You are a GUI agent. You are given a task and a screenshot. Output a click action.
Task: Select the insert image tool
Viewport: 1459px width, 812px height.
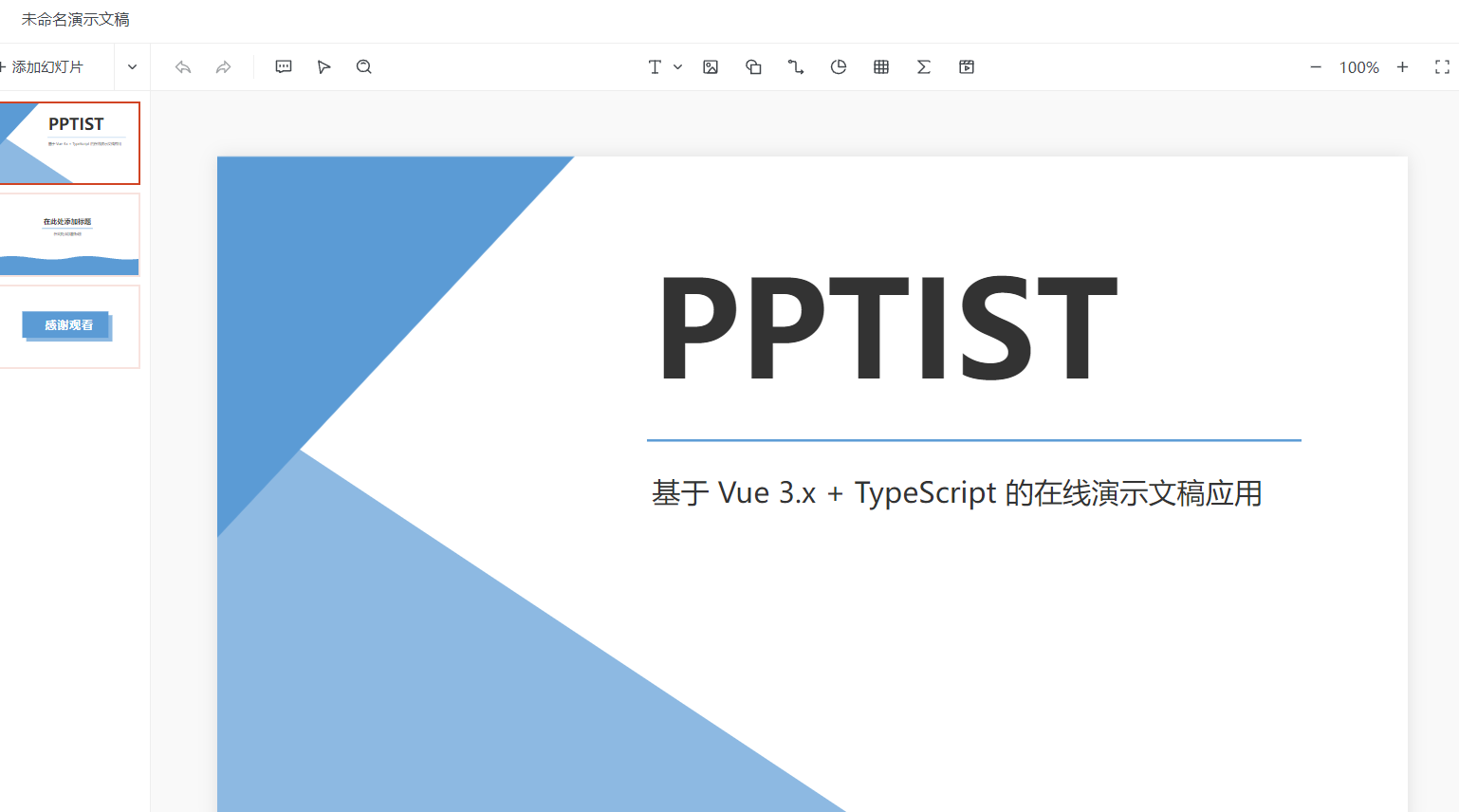click(710, 66)
